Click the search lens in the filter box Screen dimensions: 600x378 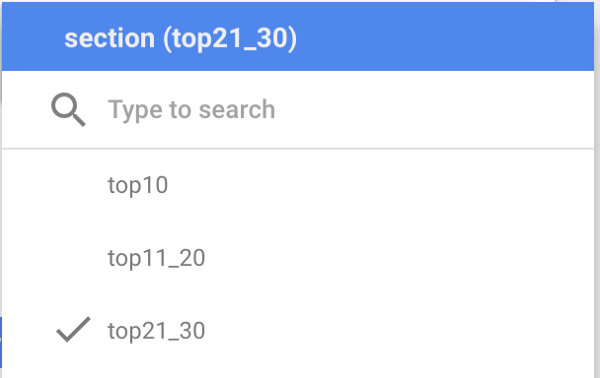[x=68, y=109]
